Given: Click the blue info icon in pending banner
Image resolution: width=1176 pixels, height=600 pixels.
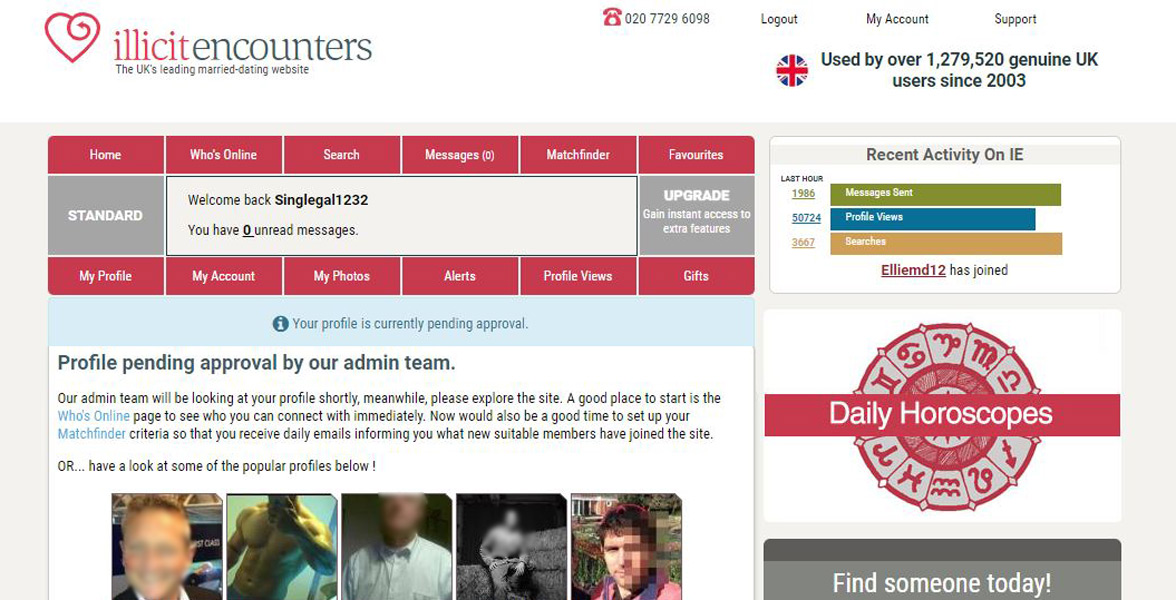Looking at the screenshot, I should coord(280,324).
